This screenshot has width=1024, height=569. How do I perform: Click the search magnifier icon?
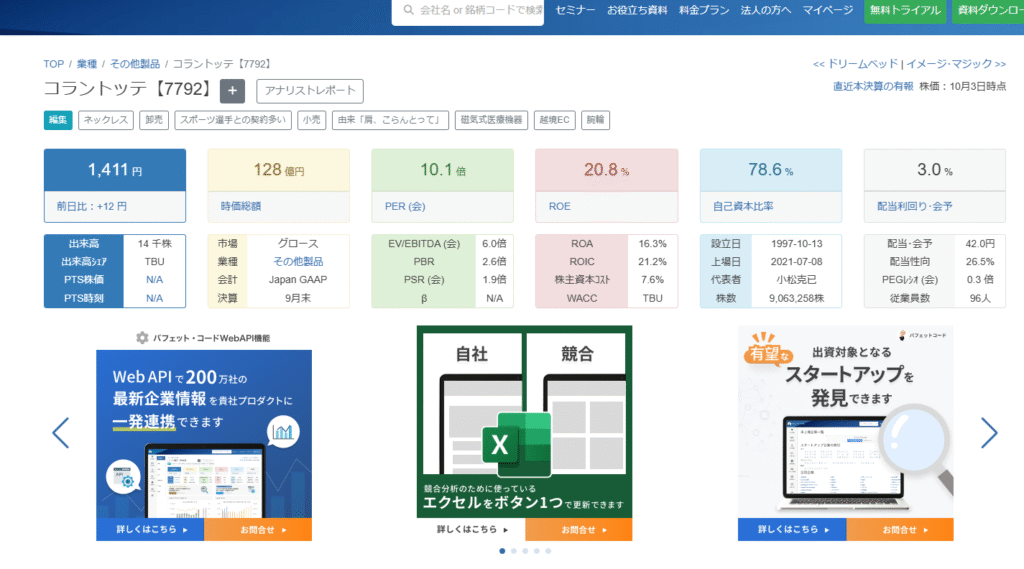pyautogui.click(x=408, y=11)
